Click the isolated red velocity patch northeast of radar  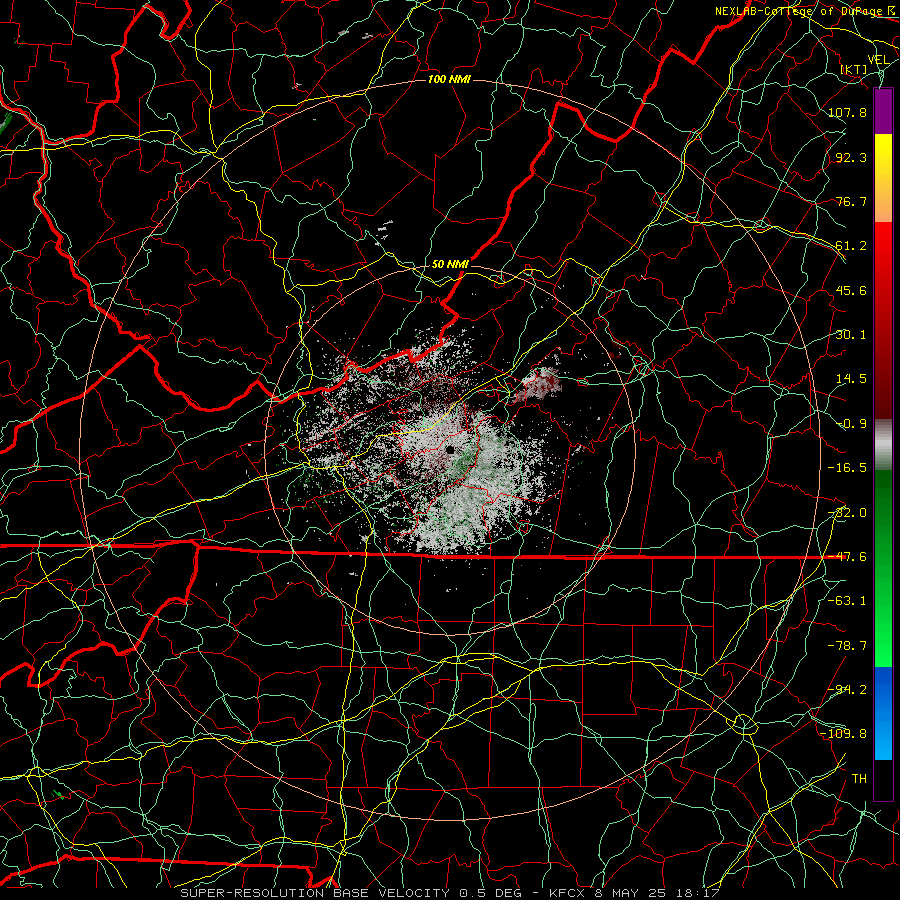click(540, 383)
